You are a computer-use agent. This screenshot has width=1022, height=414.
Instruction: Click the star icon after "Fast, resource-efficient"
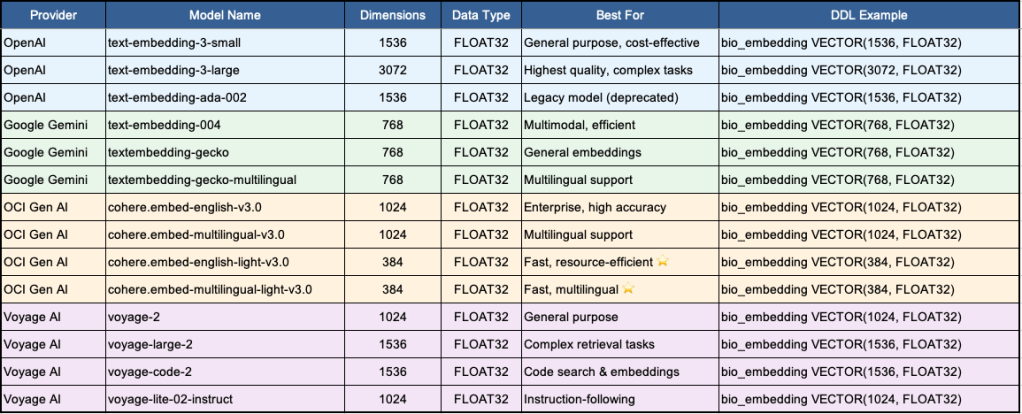tap(661, 262)
